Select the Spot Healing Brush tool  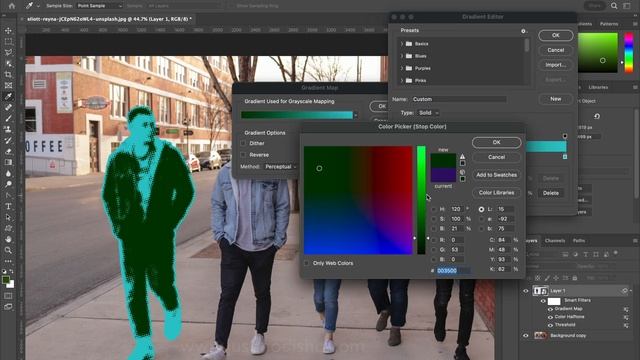[x=8, y=107]
